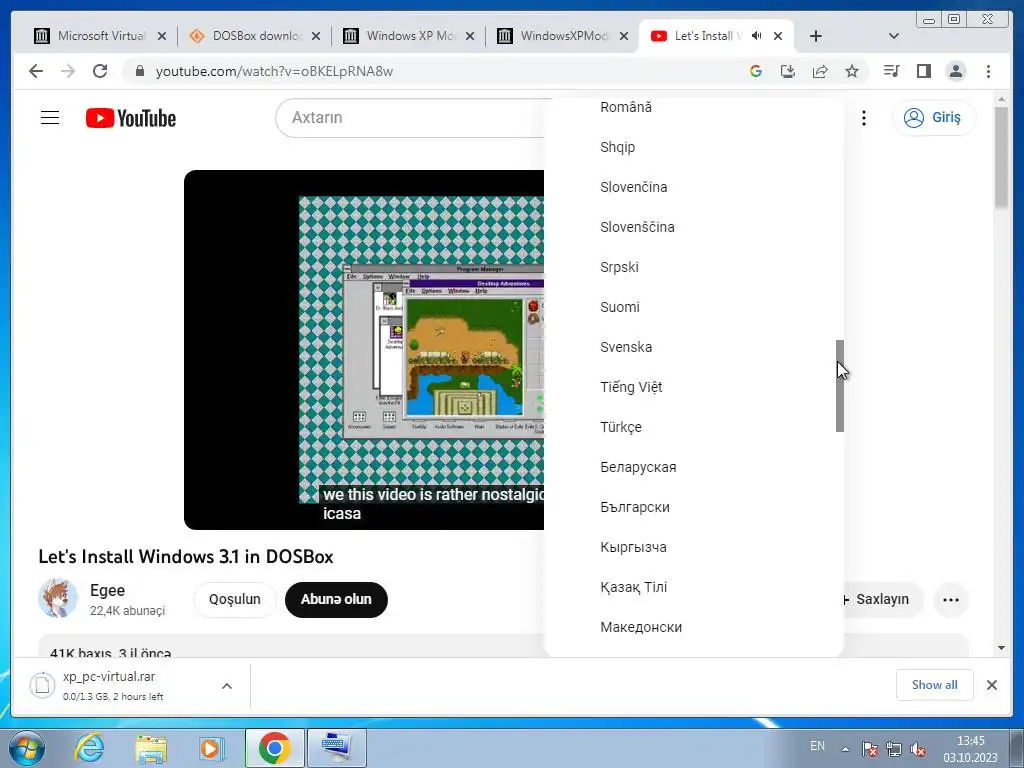Viewport: 1024px width, 768px height.
Task: Click the YouTube logo
Action: coord(131,118)
